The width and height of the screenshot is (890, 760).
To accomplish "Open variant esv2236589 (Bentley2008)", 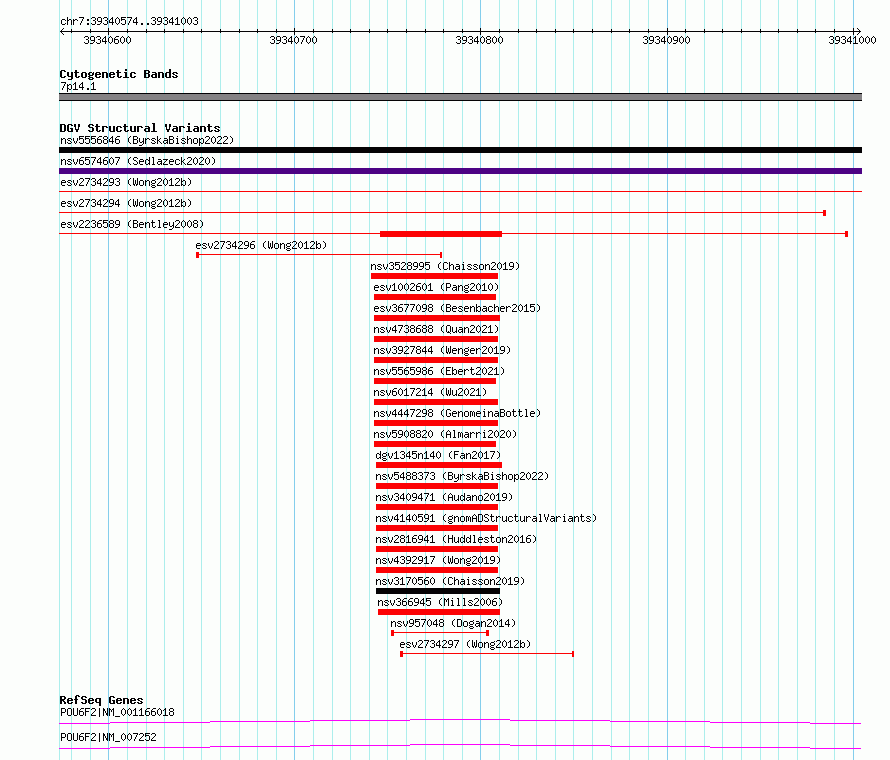I will [x=132, y=224].
